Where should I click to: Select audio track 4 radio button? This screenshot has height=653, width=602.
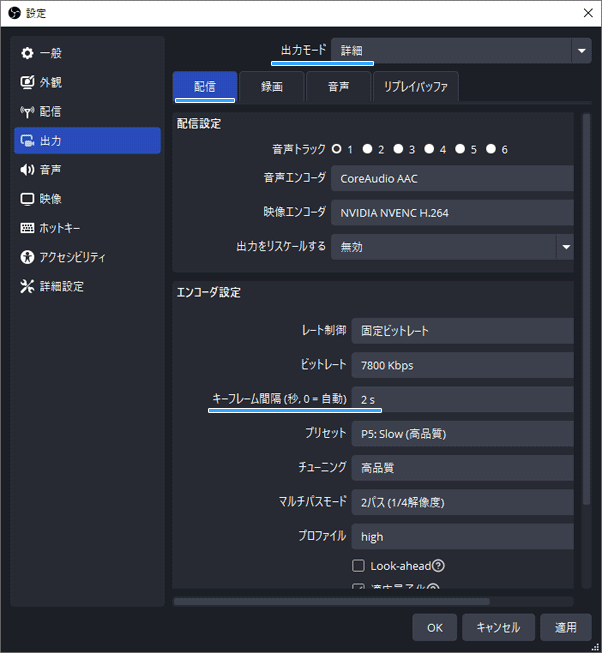coord(429,149)
